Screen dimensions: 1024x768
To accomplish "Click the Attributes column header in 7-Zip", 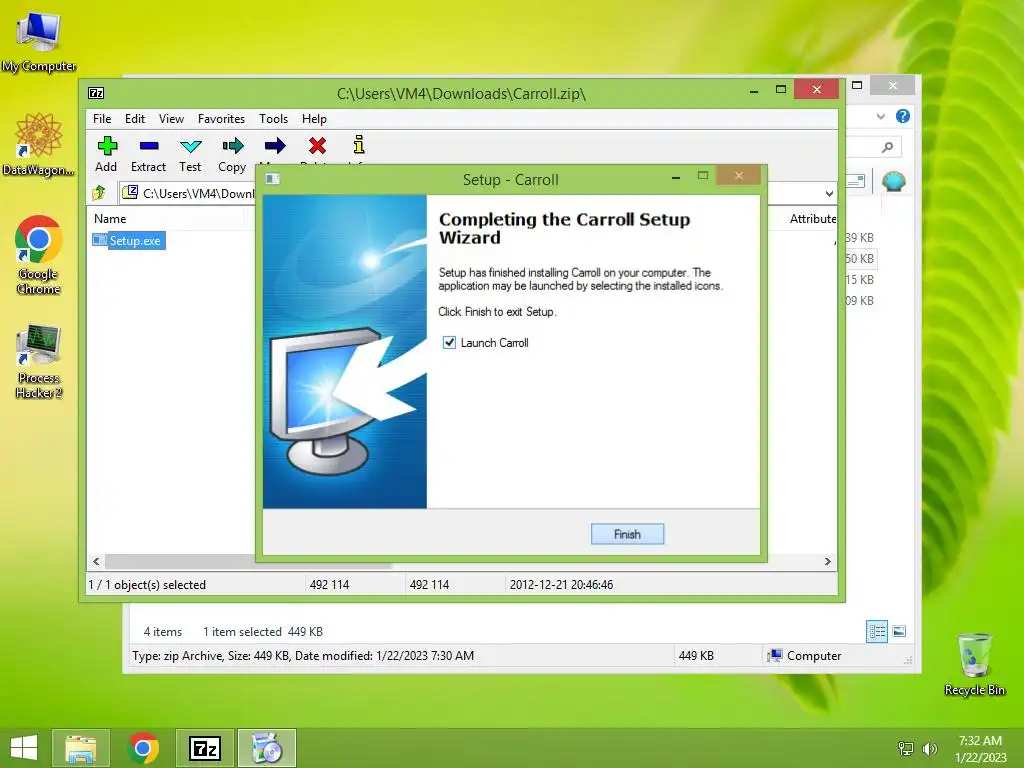I will (x=812, y=219).
